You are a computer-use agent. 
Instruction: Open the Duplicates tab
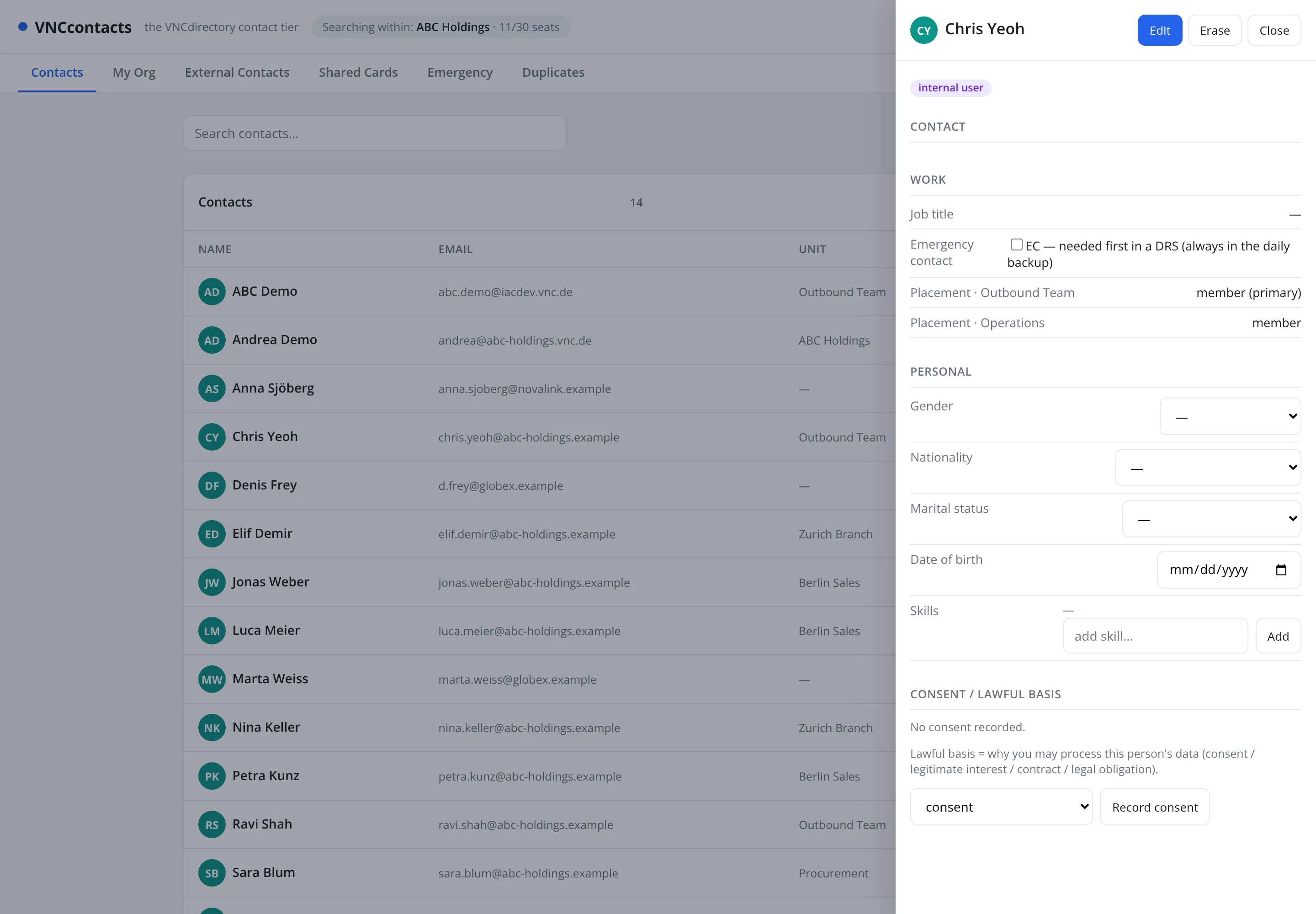[553, 72]
